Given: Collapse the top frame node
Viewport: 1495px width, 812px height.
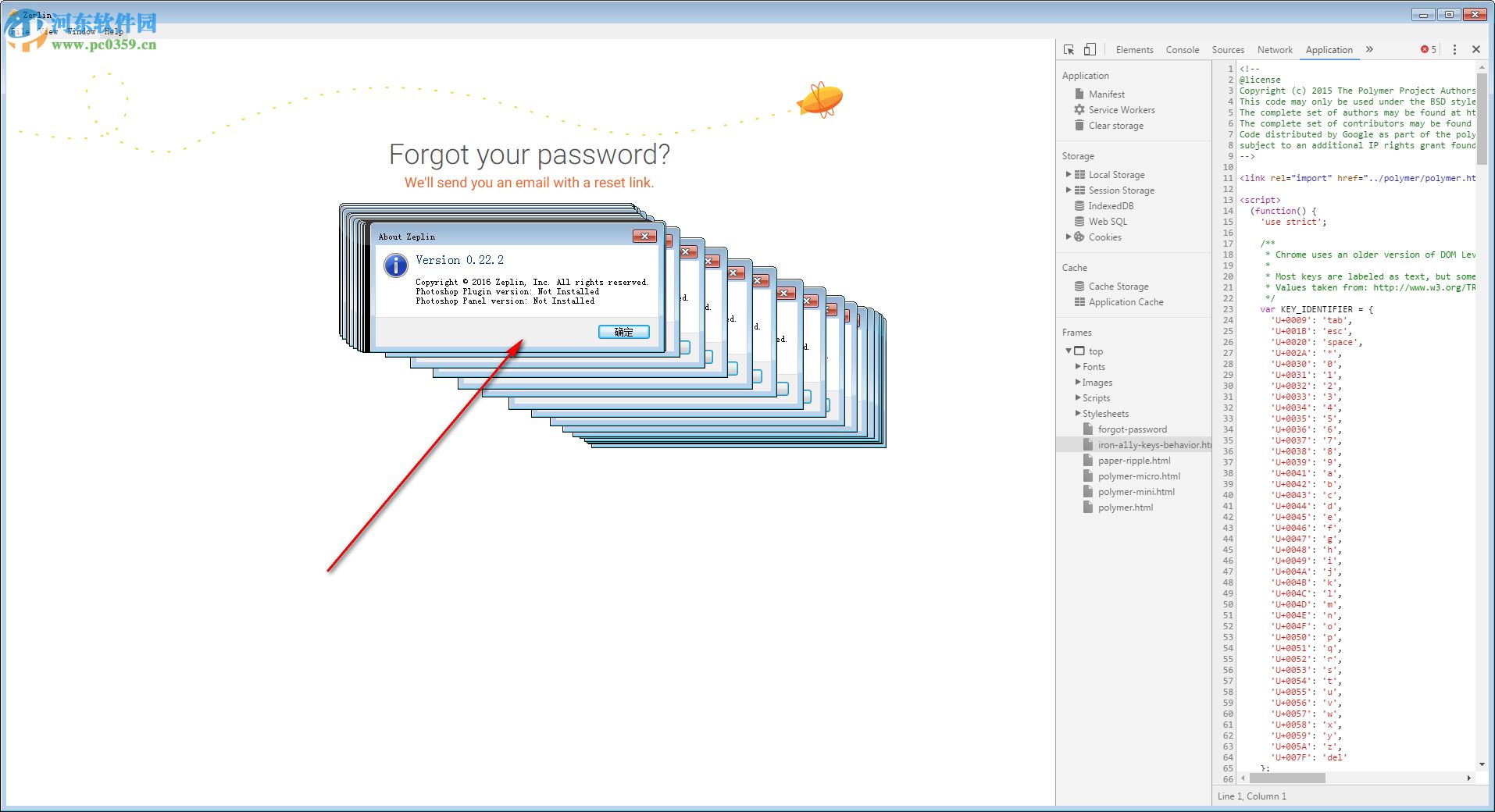Looking at the screenshot, I should [x=1069, y=351].
